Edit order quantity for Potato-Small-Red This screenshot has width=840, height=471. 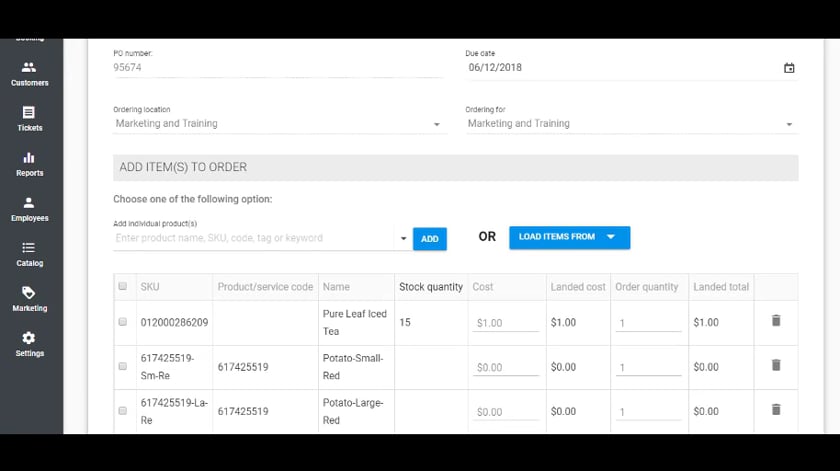coord(648,368)
